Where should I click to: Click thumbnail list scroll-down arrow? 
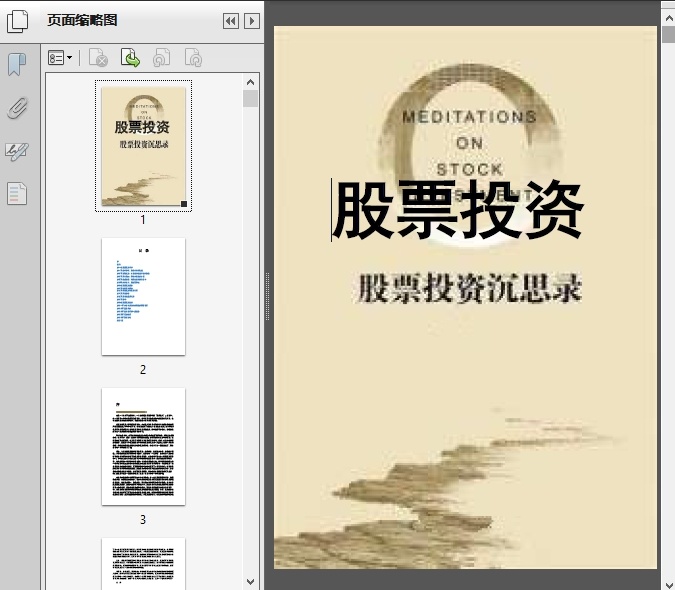coord(251,582)
